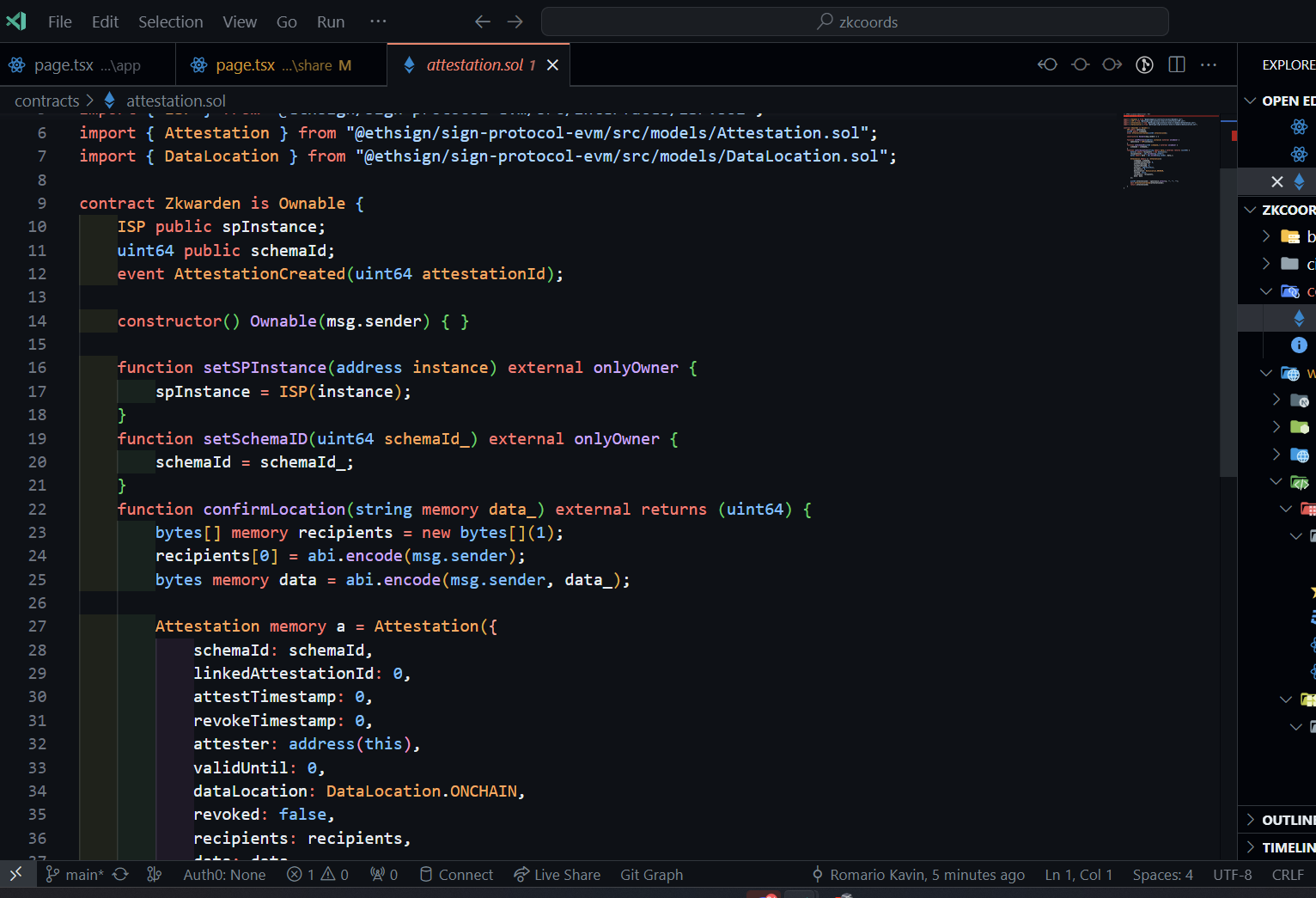Start a Live Share session
Image resolution: width=1316 pixels, height=898 pixels.
[557, 875]
